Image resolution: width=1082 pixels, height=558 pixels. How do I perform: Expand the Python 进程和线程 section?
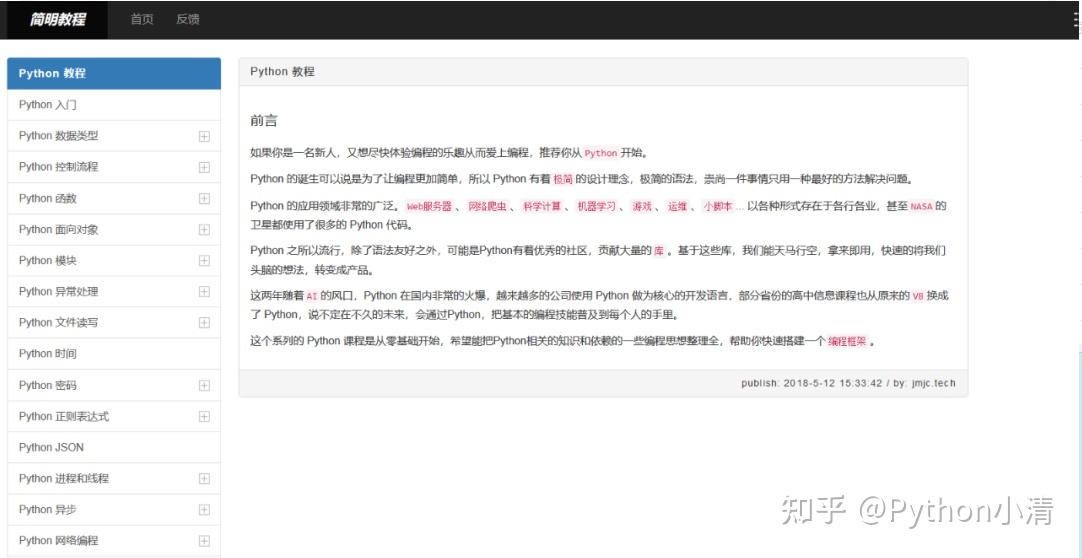pos(204,479)
